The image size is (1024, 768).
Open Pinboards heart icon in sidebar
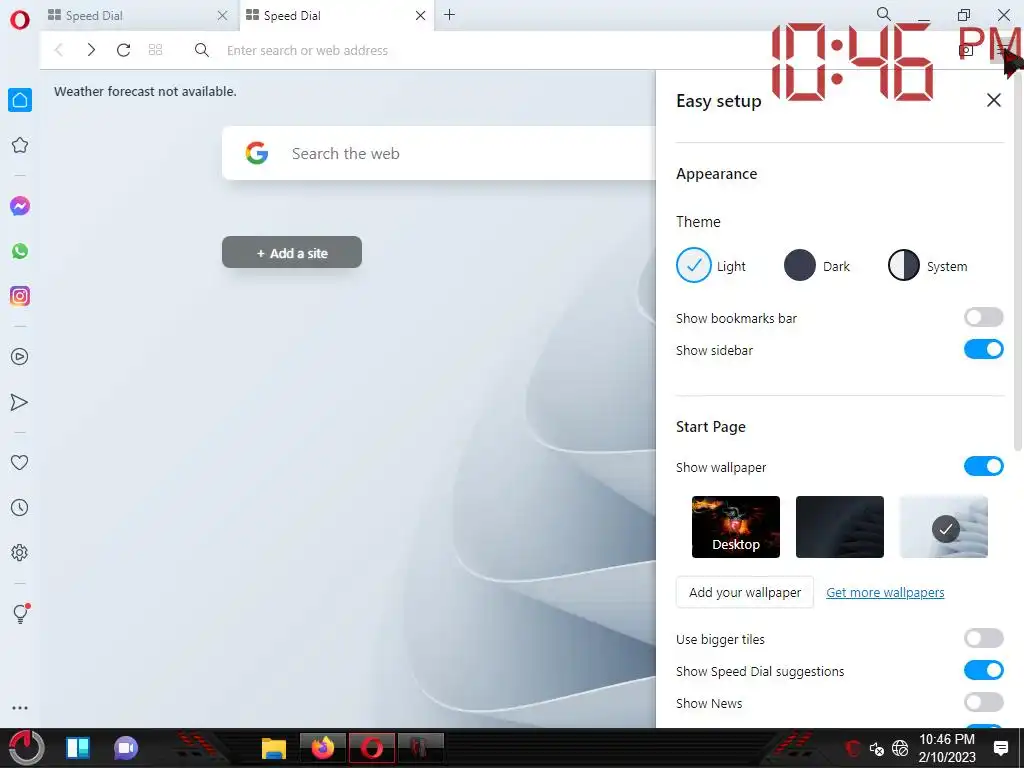click(20, 462)
